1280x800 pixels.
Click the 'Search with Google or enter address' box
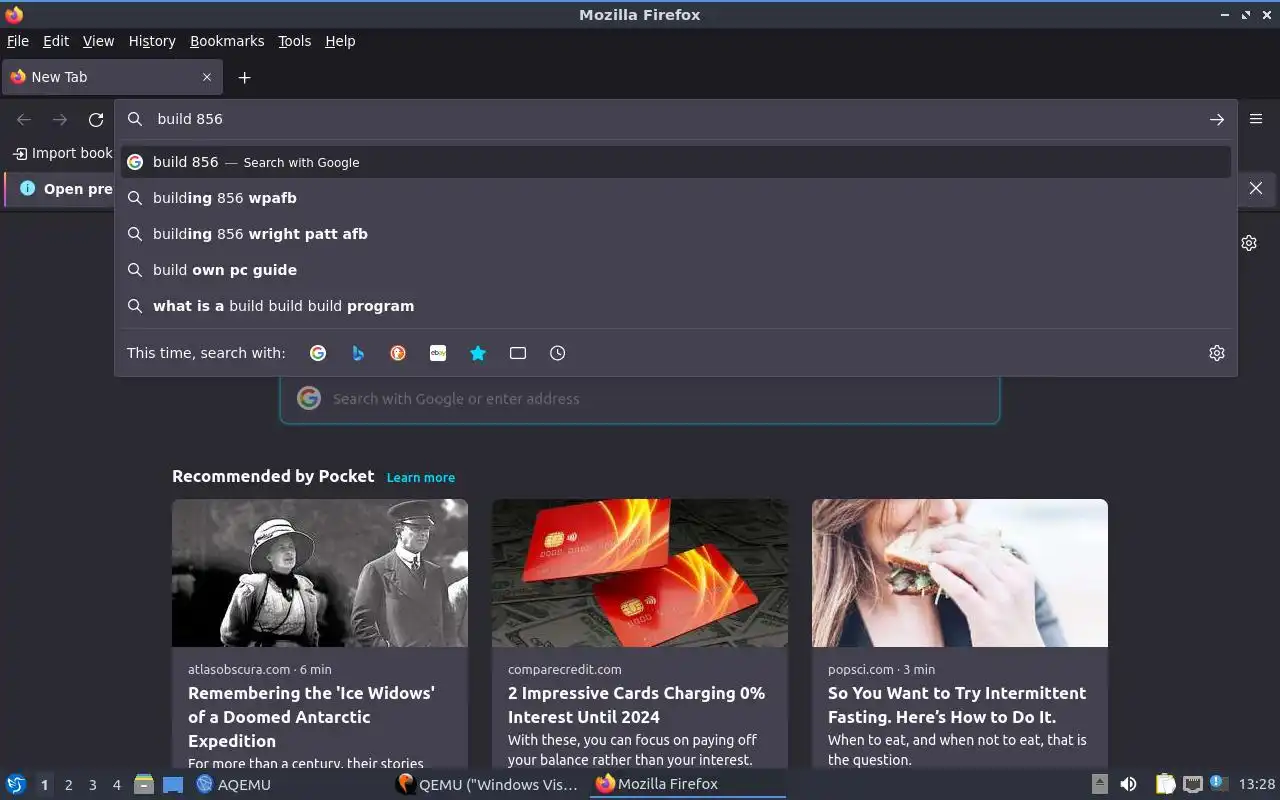coord(640,398)
